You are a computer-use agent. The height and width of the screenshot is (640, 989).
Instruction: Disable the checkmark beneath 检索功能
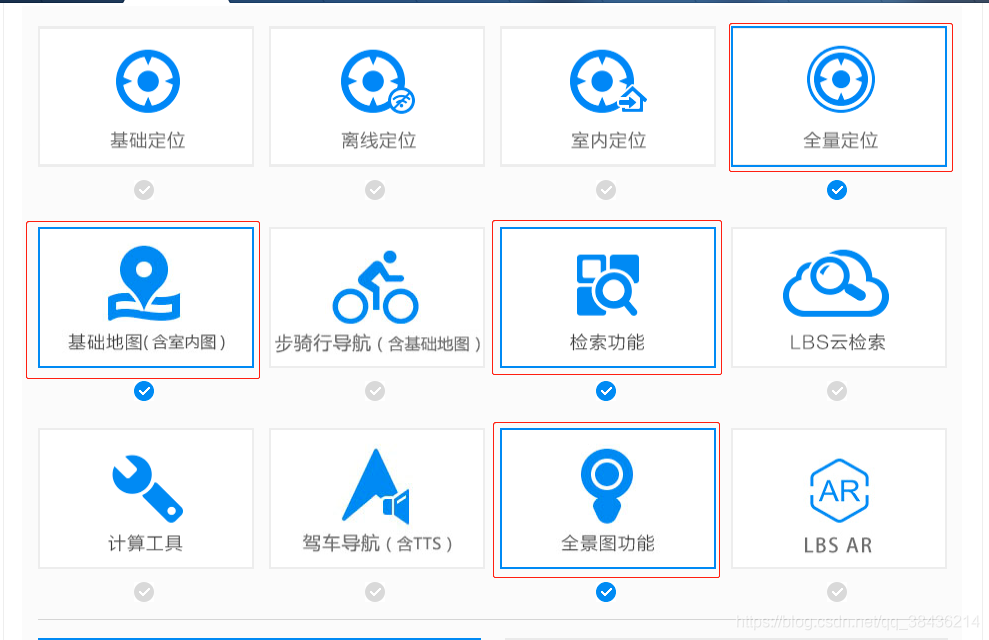pos(606,391)
